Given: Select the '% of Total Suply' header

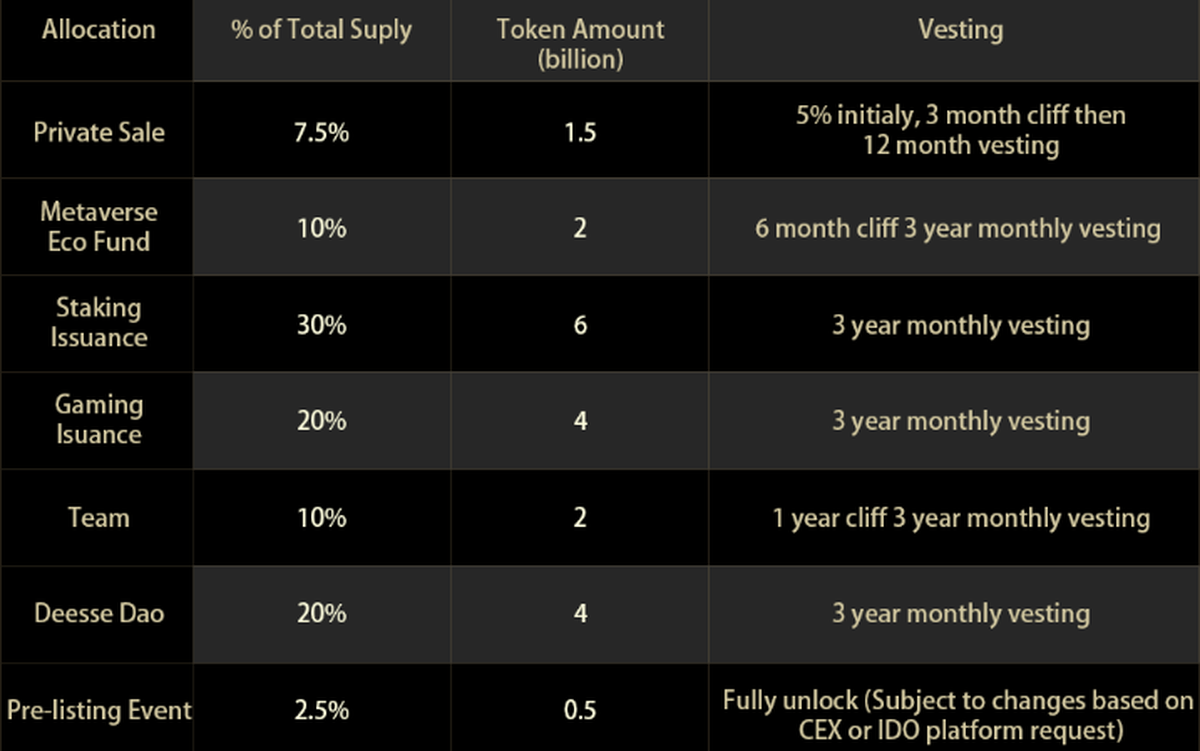Looking at the screenshot, I should tap(321, 30).
